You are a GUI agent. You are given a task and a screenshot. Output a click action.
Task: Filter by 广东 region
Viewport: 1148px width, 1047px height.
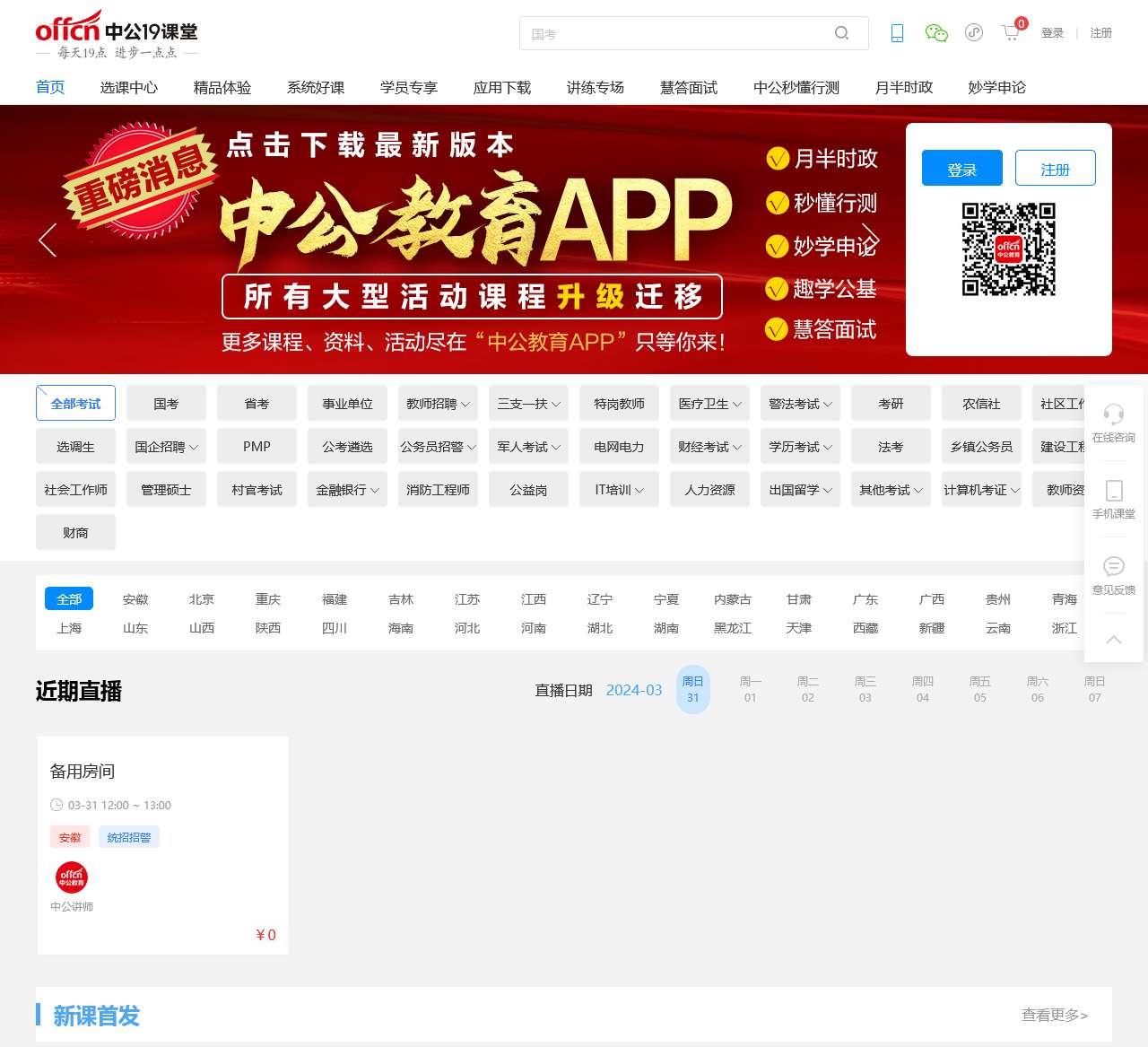(865, 599)
